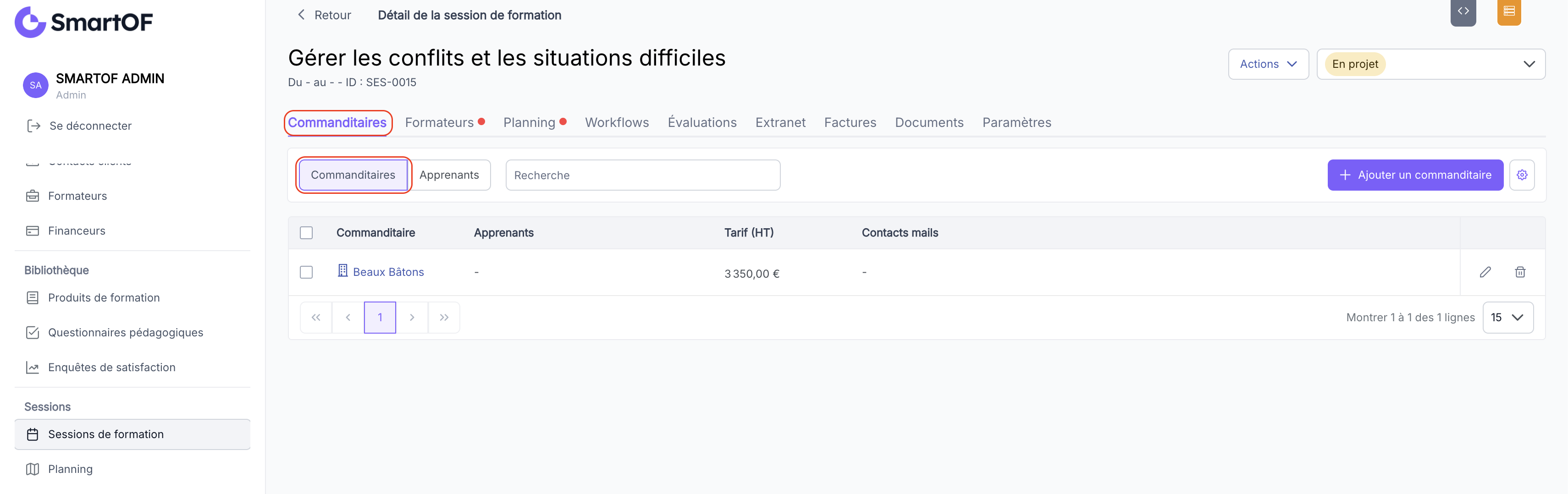Go to next page of the table

click(412, 318)
